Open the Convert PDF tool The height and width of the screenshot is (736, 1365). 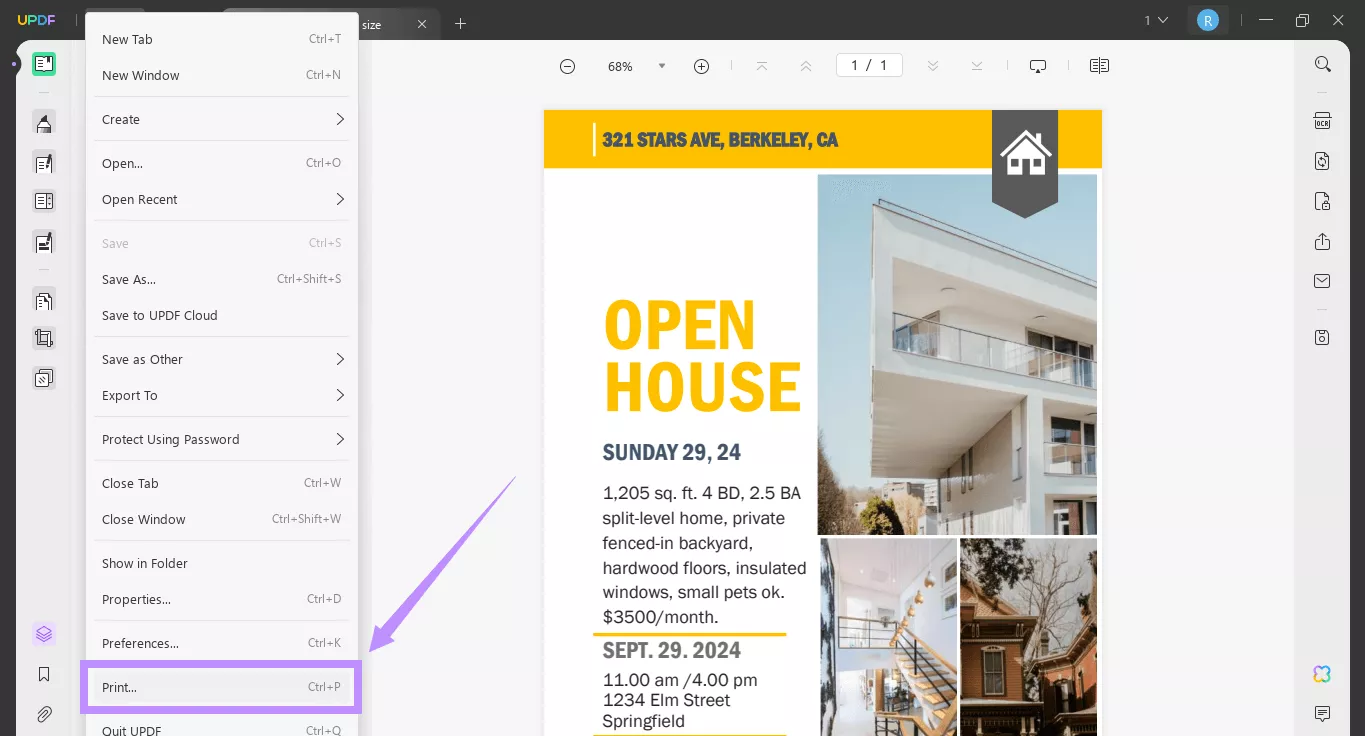click(1323, 161)
